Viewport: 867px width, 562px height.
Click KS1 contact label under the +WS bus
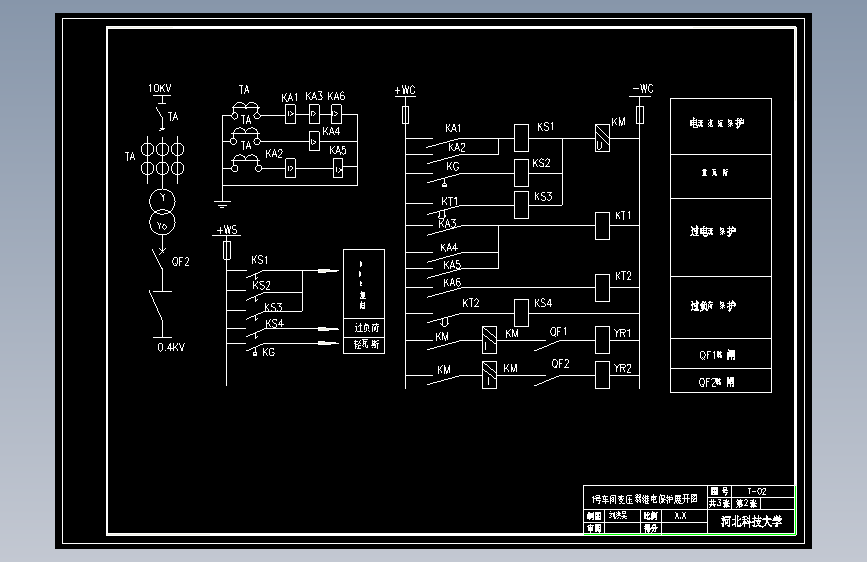(x=259, y=260)
